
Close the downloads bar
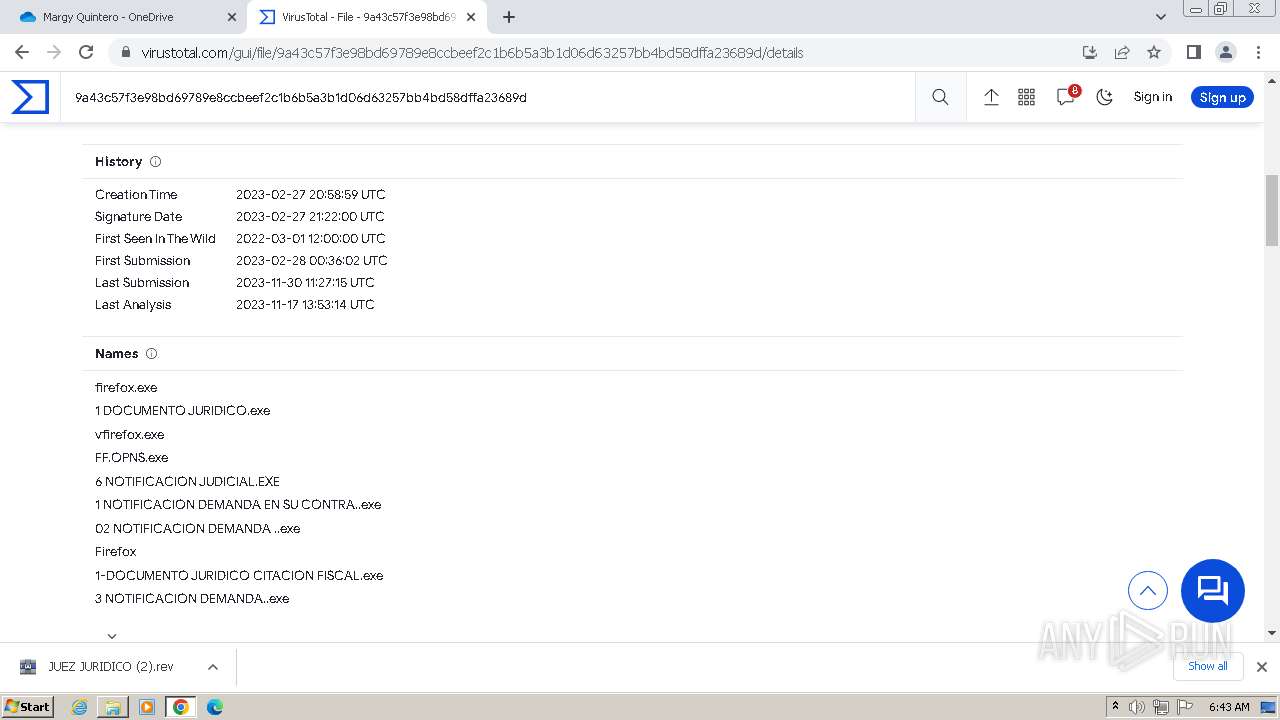tap(1261, 667)
